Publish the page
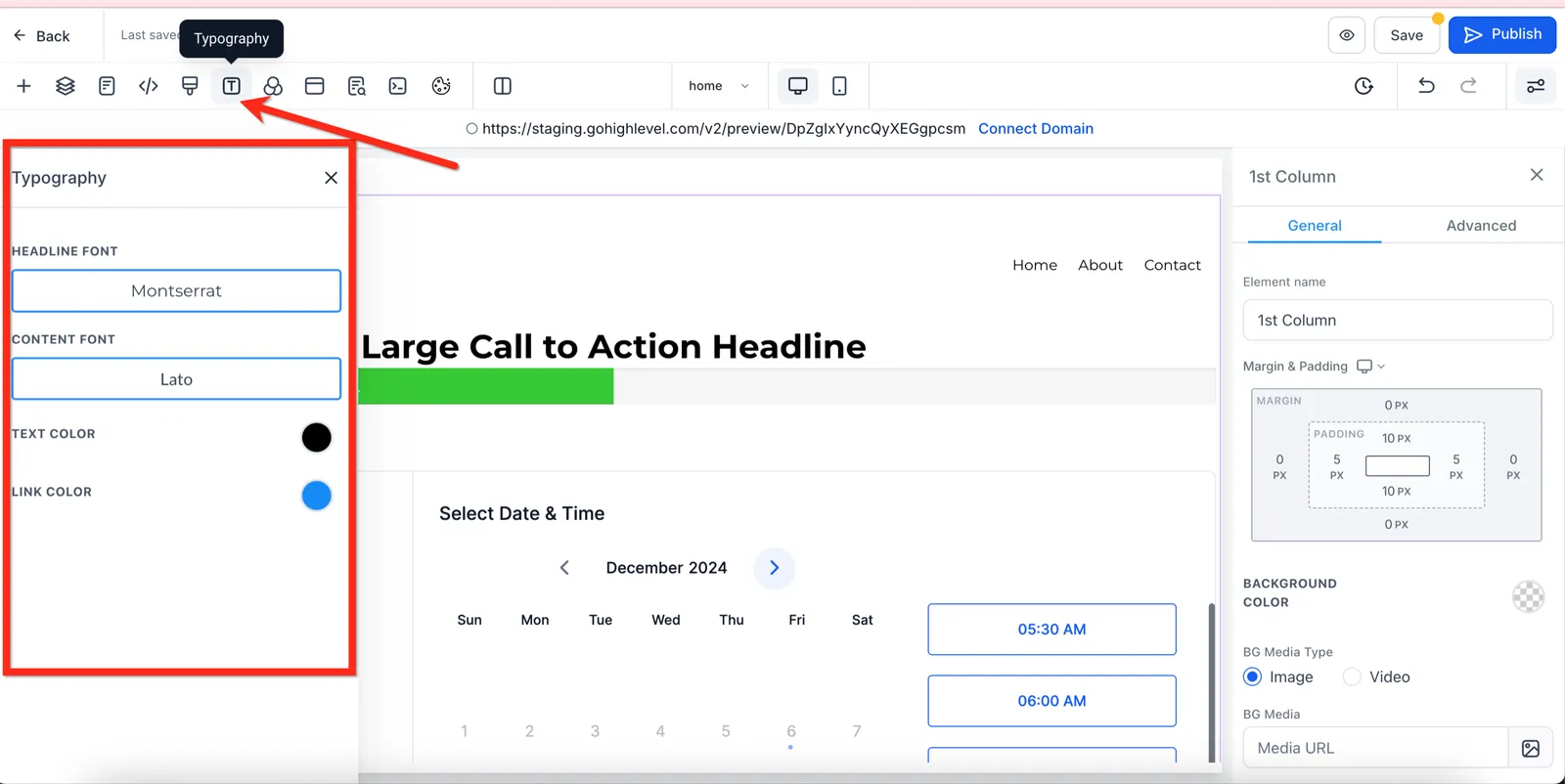1565x784 pixels. (x=1502, y=34)
